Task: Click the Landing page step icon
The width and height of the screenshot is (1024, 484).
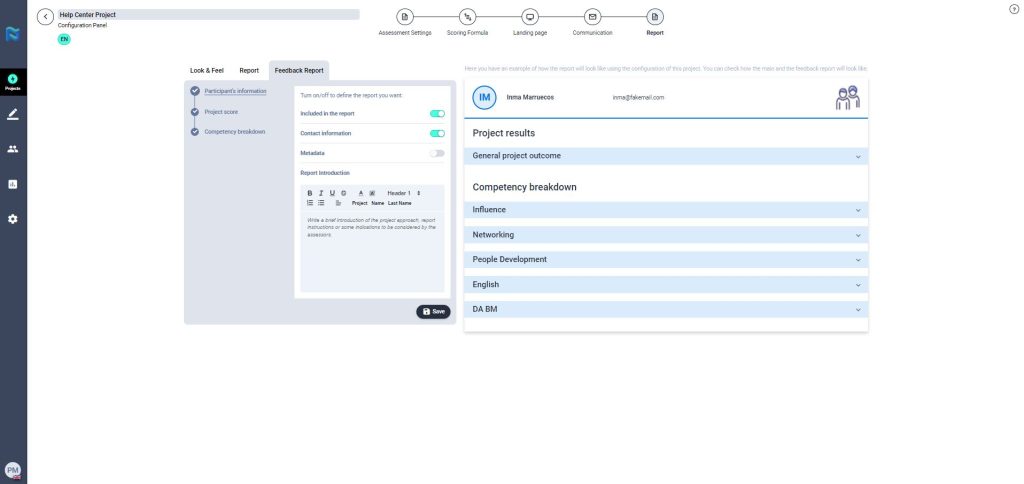Action: (530, 17)
